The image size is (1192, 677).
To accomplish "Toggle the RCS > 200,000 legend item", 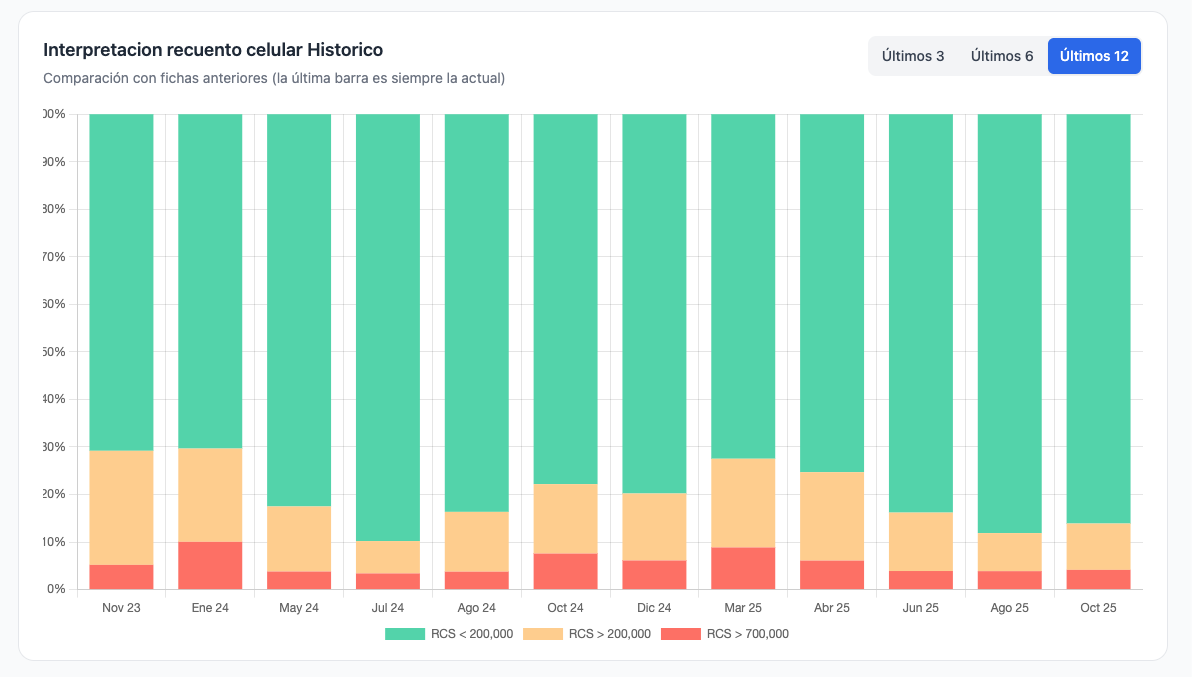I will point(587,634).
